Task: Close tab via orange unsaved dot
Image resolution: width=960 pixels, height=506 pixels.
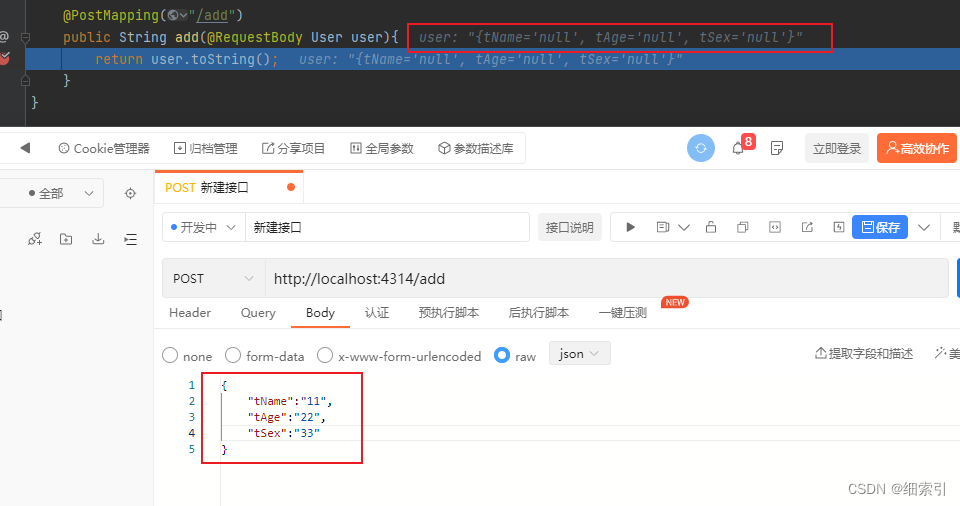Action: point(291,187)
